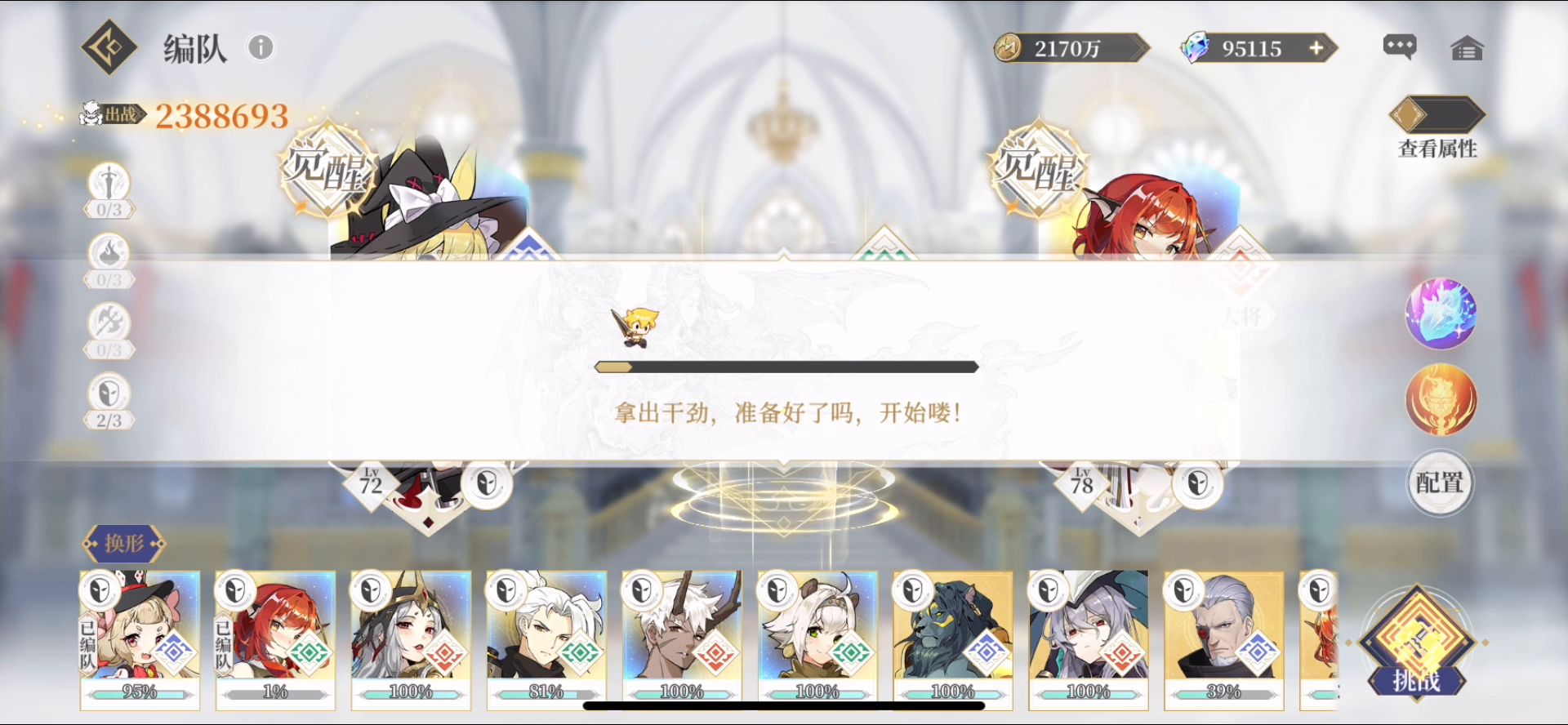This screenshot has width=1568, height=725.
Task: Open the orange flame skill orb
Action: 1441,400
